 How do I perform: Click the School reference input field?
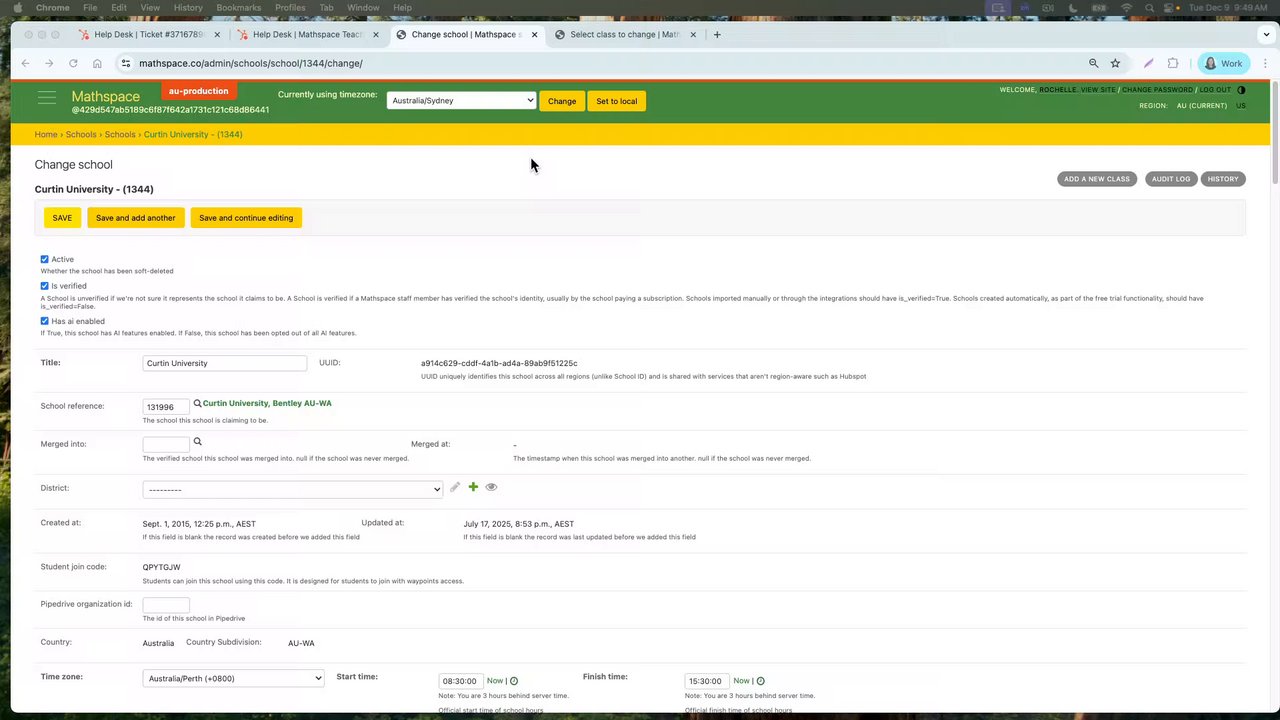point(166,406)
